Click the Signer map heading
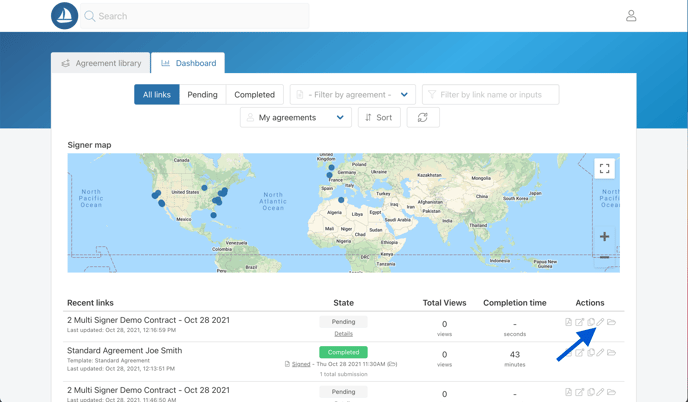The image size is (688, 402). coord(90,145)
